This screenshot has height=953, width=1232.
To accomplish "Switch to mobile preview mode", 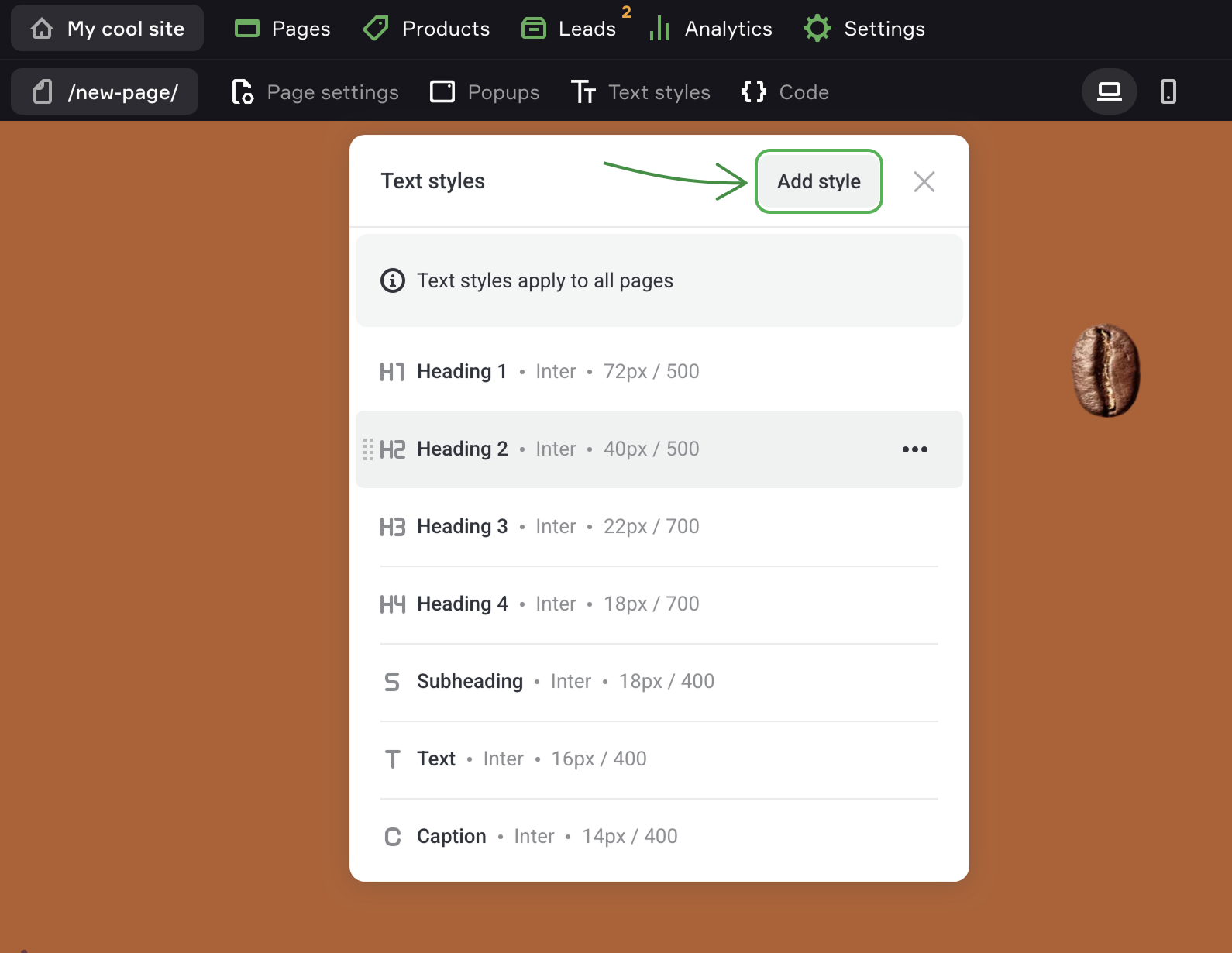I will 1168,91.
